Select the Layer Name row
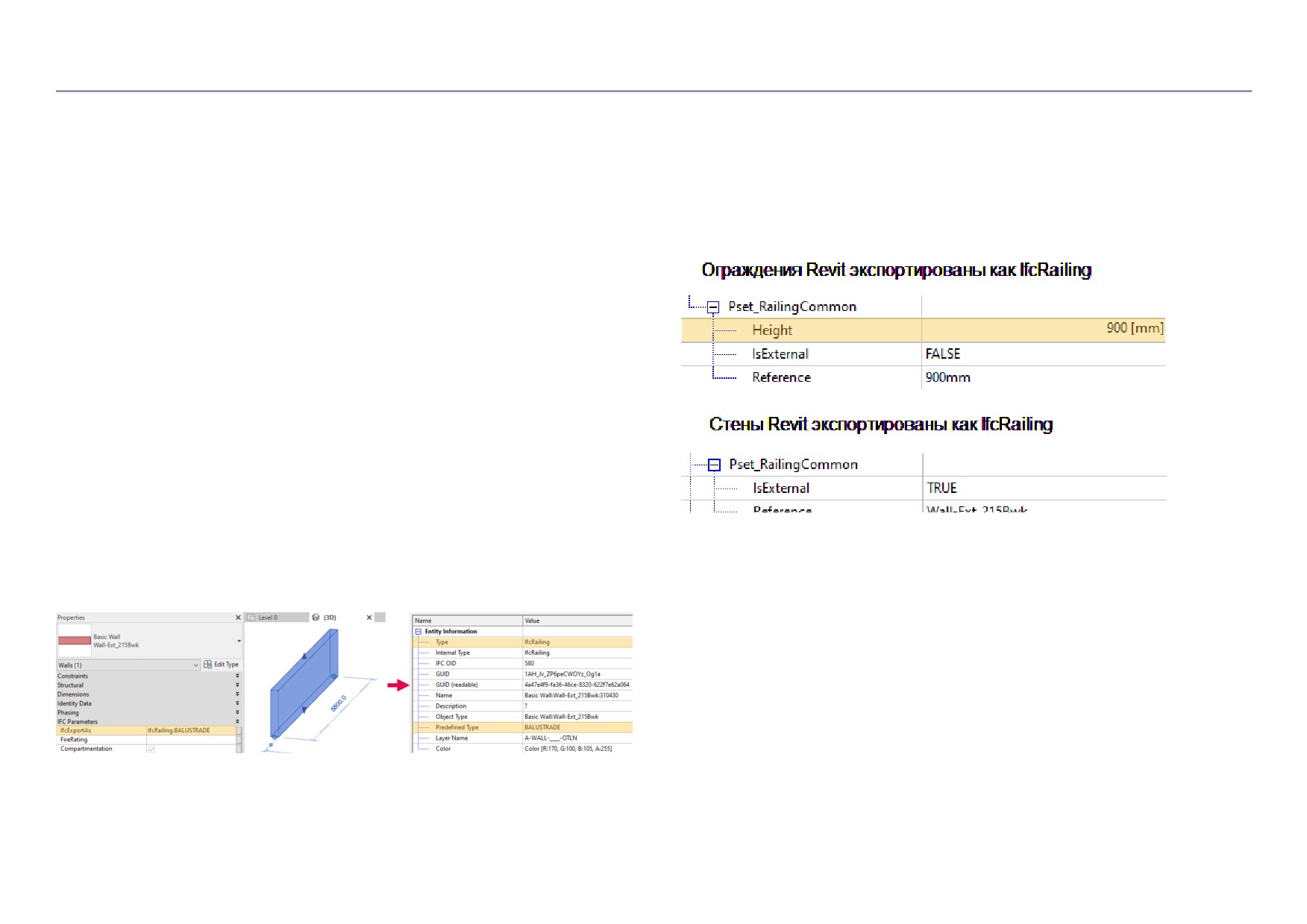 tap(522, 738)
